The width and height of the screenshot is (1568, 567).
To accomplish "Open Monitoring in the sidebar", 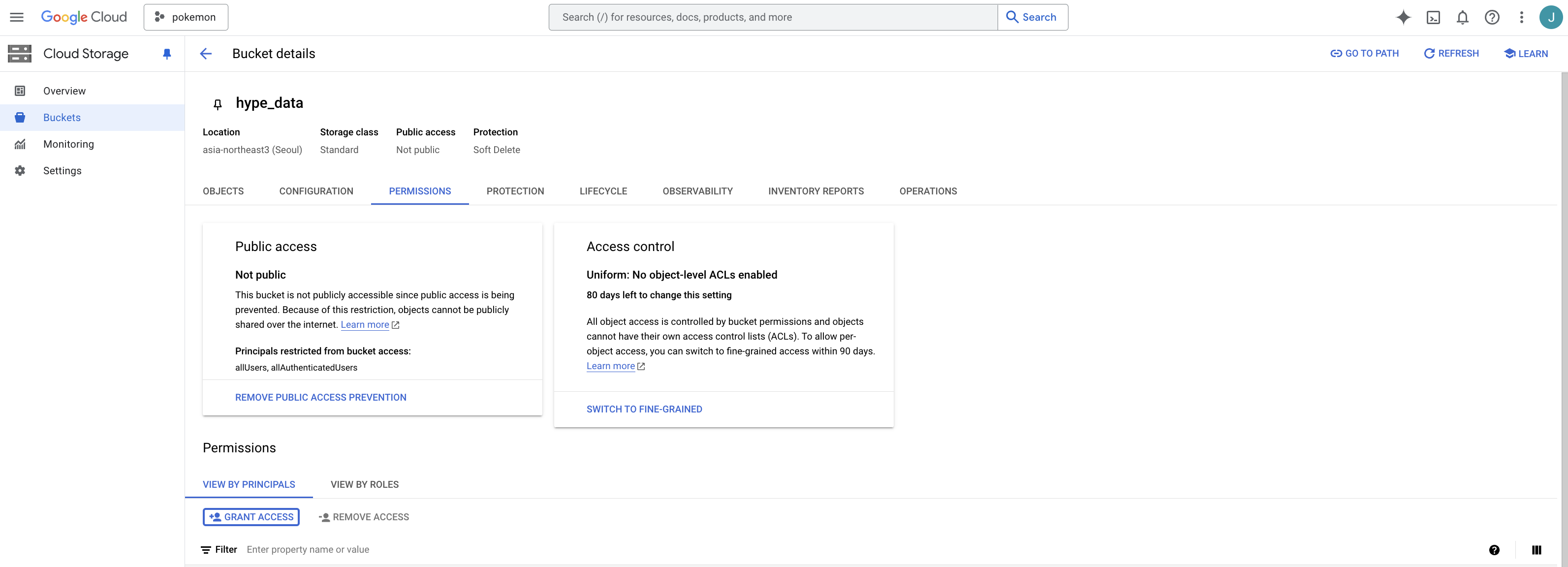I will tap(68, 144).
